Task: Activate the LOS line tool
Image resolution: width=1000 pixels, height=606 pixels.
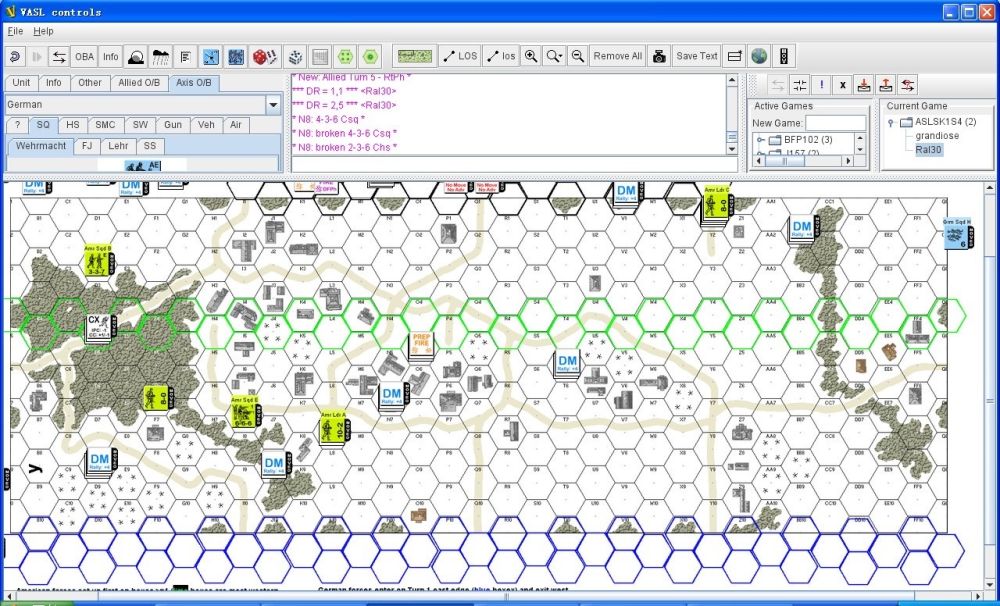Action: [460, 57]
